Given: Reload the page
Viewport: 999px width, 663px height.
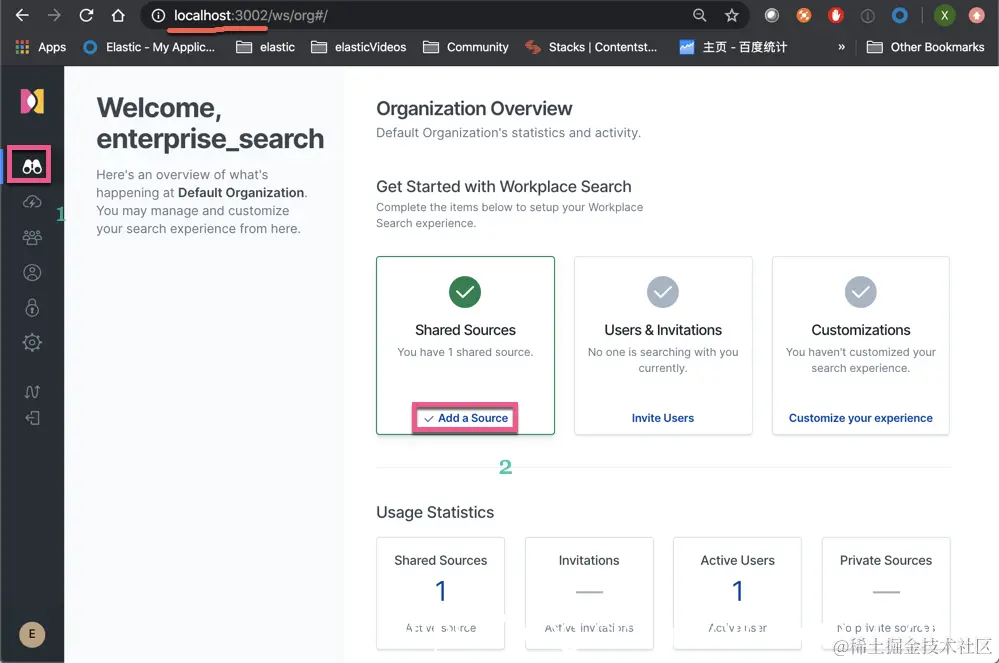Looking at the screenshot, I should click(86, 15).
